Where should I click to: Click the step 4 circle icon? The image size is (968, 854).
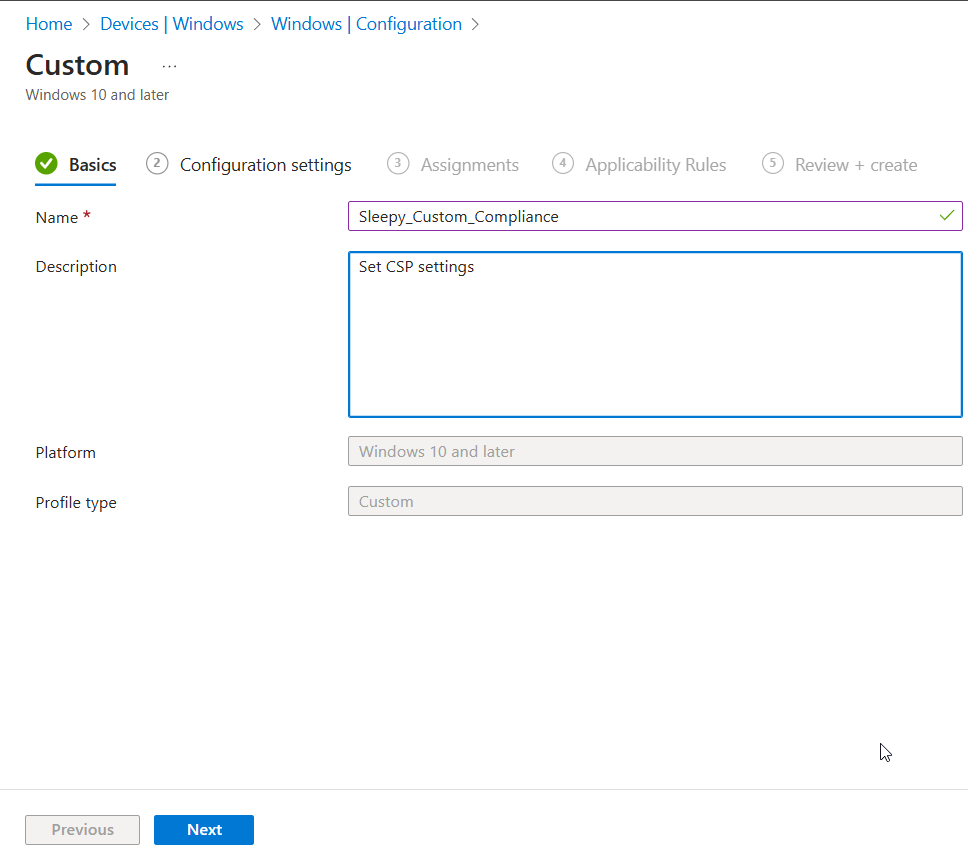563,164
